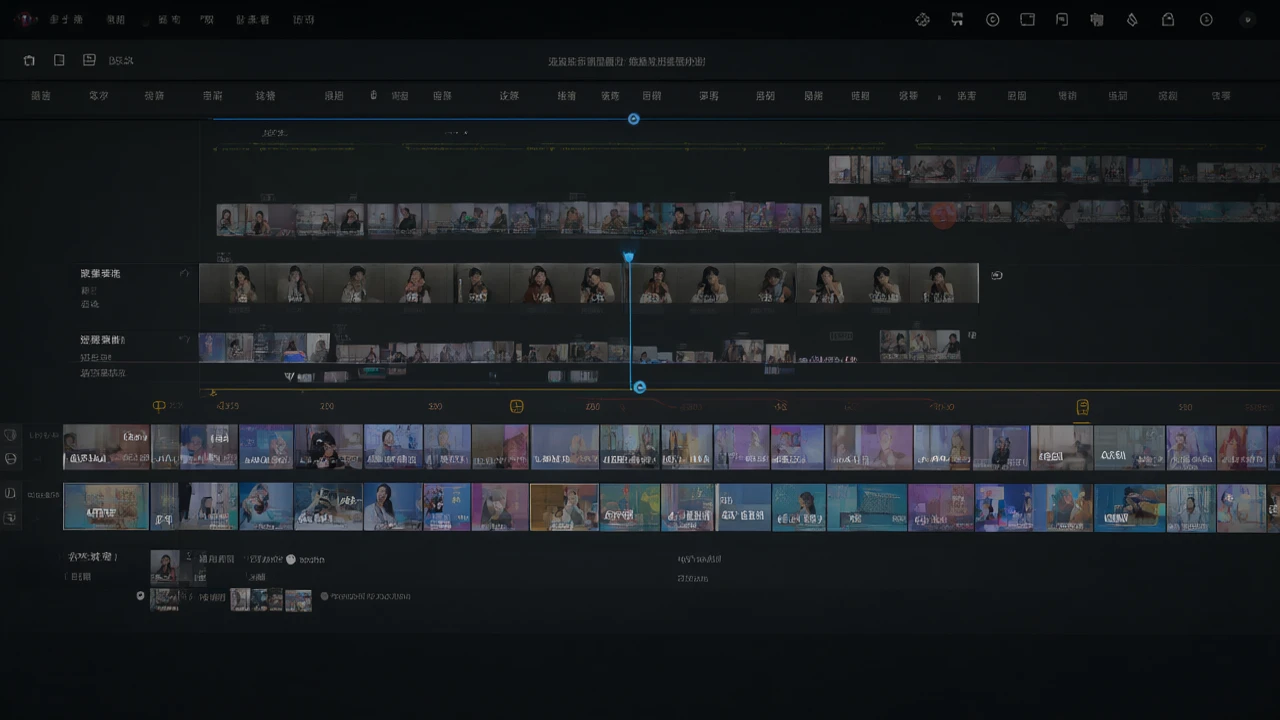Tick the checkbox beside the bottom panel's lower thumbnail row

[x=140, y=596]
